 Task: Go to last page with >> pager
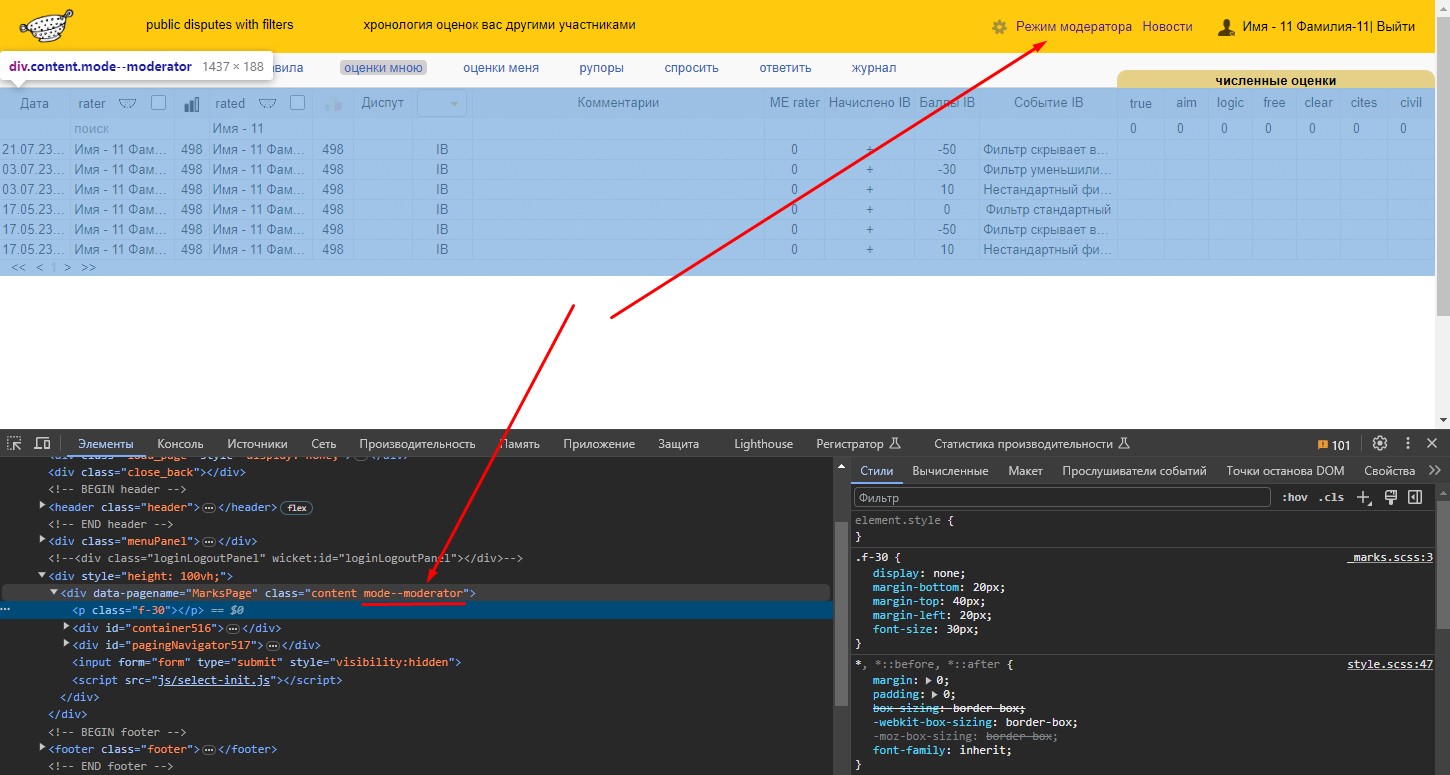pos(88,268)
